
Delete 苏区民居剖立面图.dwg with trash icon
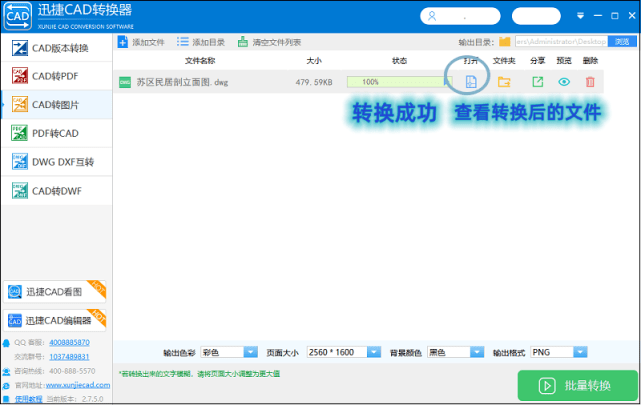point(590,82)
